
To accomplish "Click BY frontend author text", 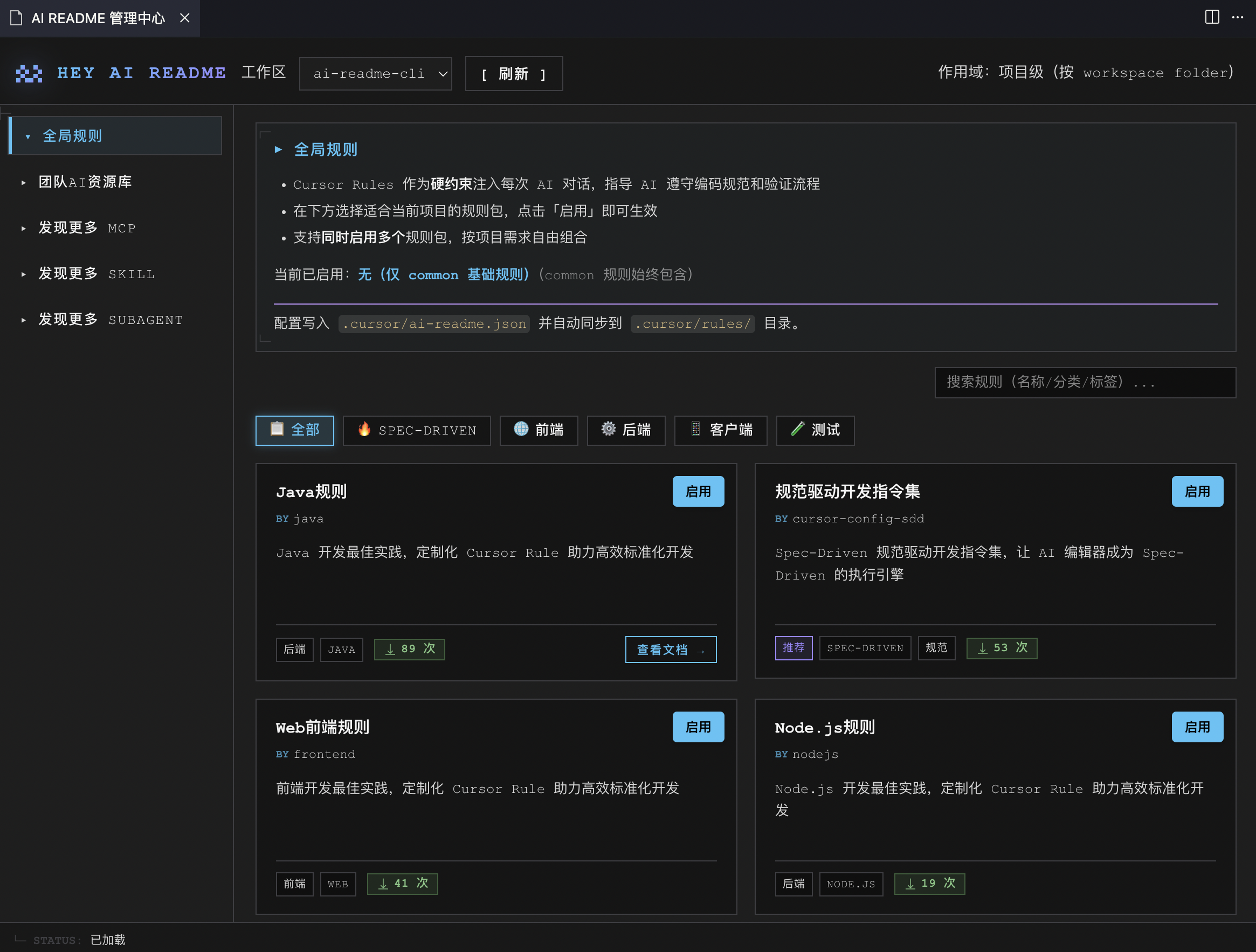I will click(x=316, y=755).
